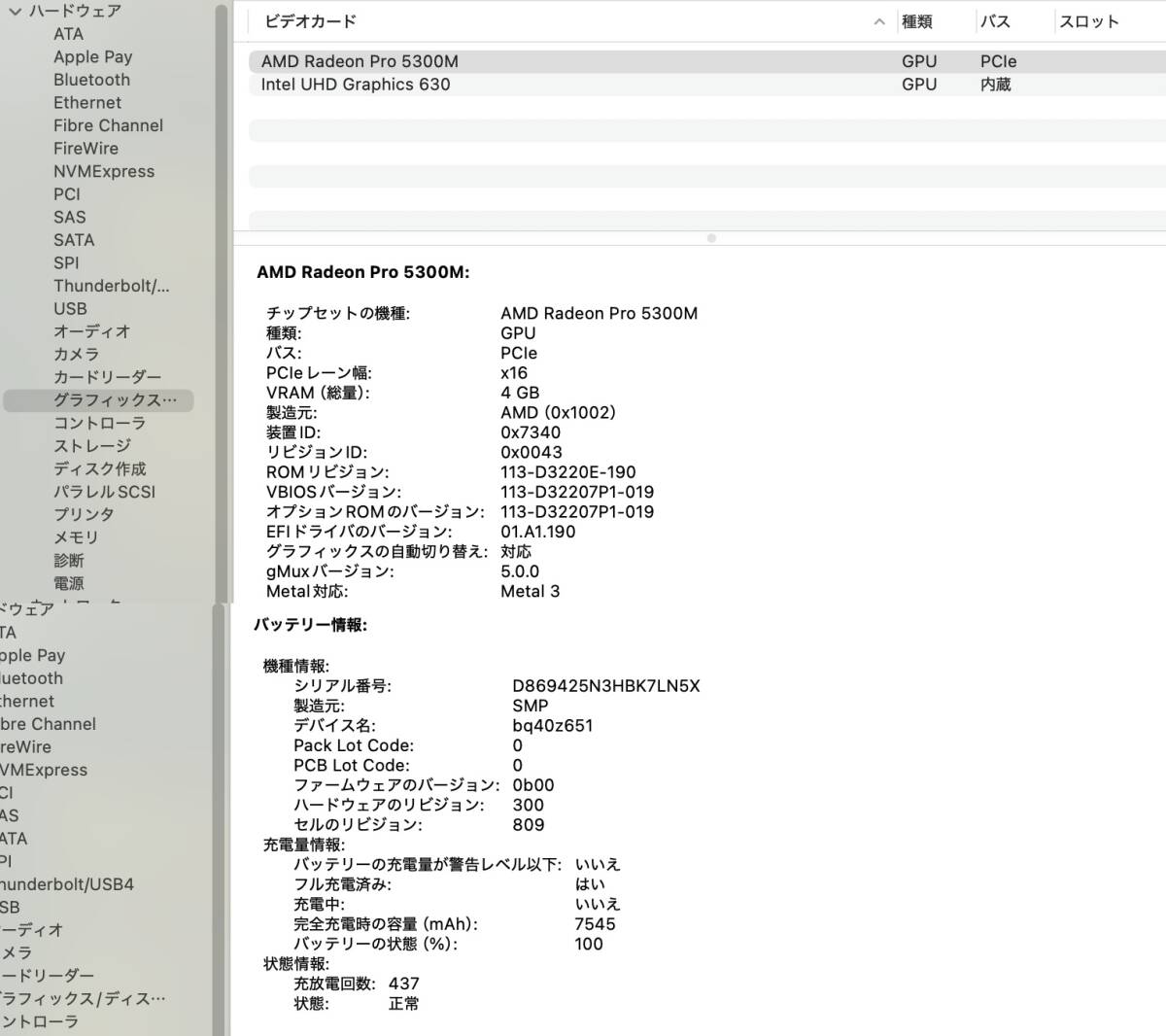Select ストレージ in the sidebar
The image size is (1166, 1036).
point(91,446)
